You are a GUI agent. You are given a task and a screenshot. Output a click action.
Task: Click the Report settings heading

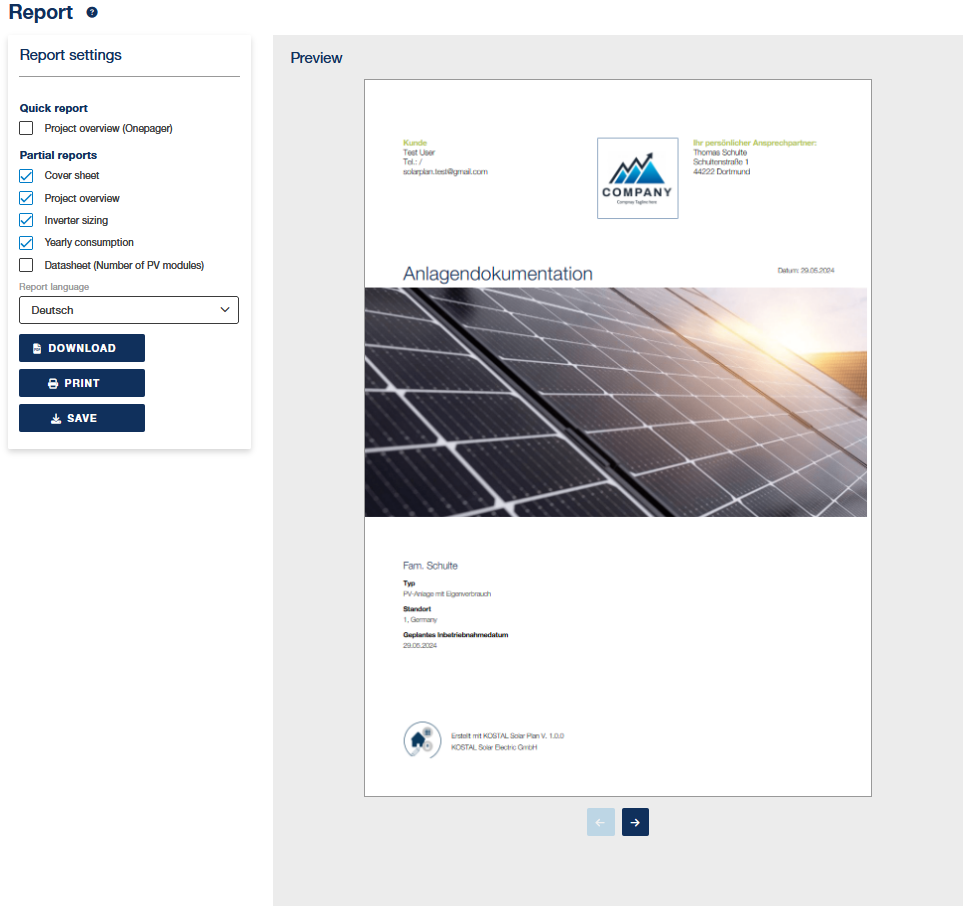tap(71, 55)
